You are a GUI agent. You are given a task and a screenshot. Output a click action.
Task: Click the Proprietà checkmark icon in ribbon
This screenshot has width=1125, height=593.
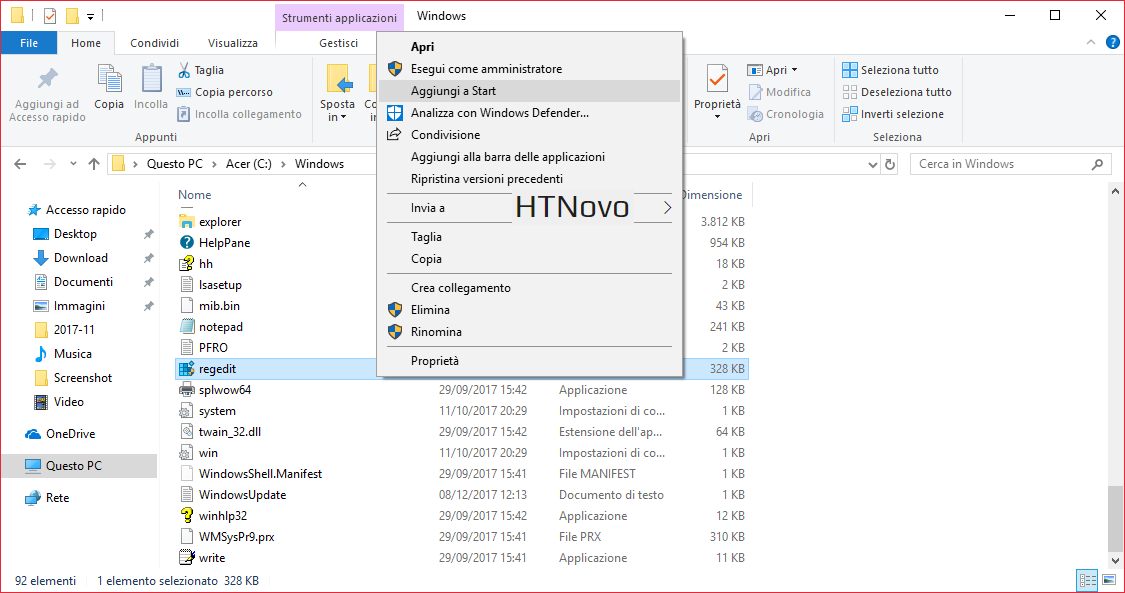click(717, 79)
